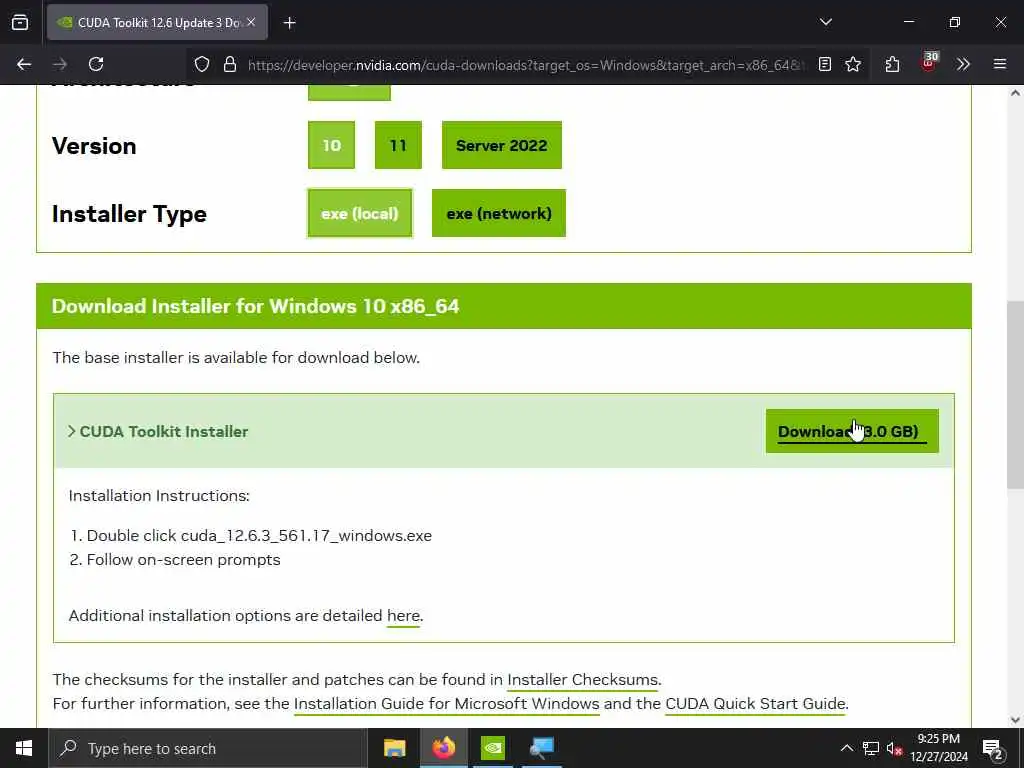1024x768 pixels.
Task: Open additional installation options 'here' link
Action: 404,616
